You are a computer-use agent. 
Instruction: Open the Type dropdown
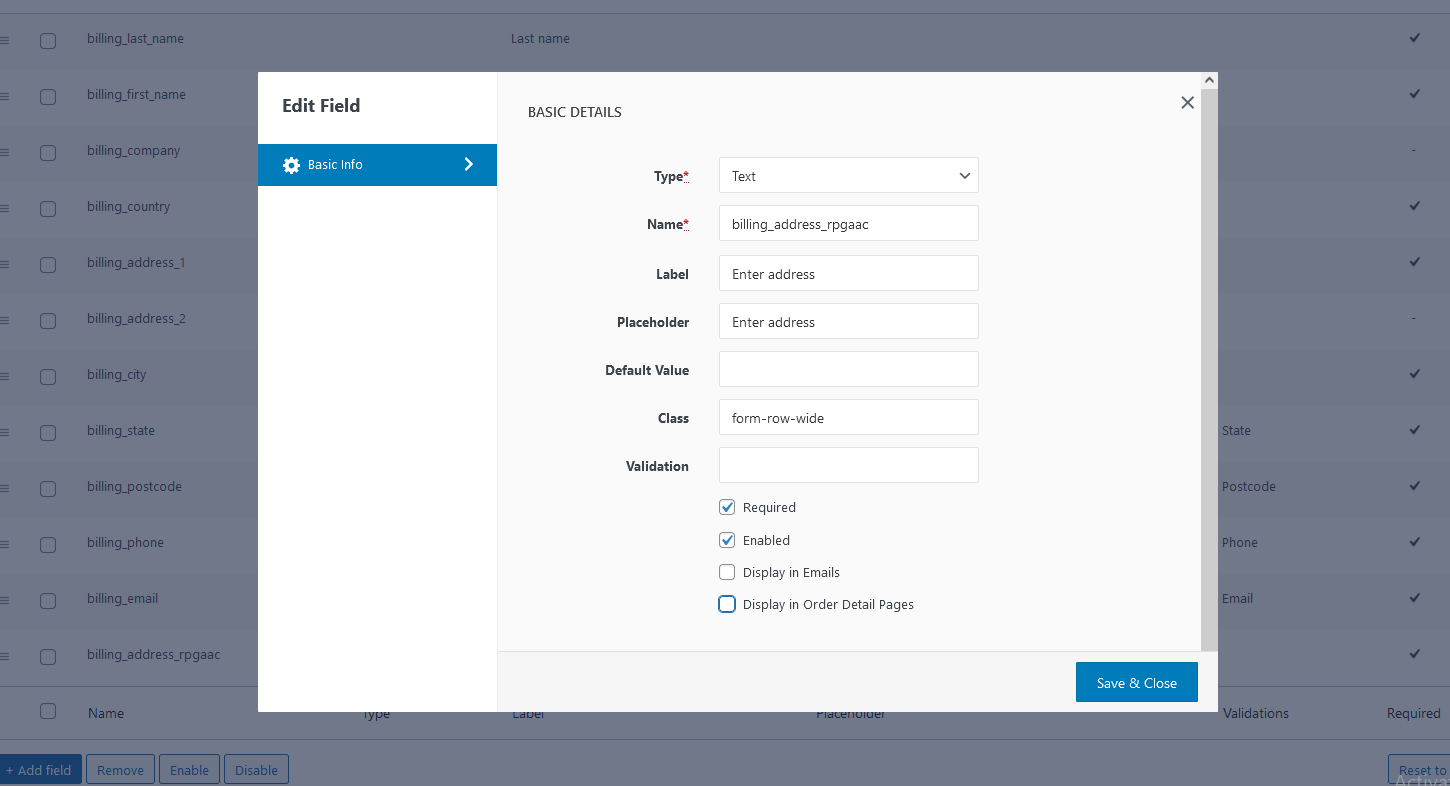click(848, 176)
